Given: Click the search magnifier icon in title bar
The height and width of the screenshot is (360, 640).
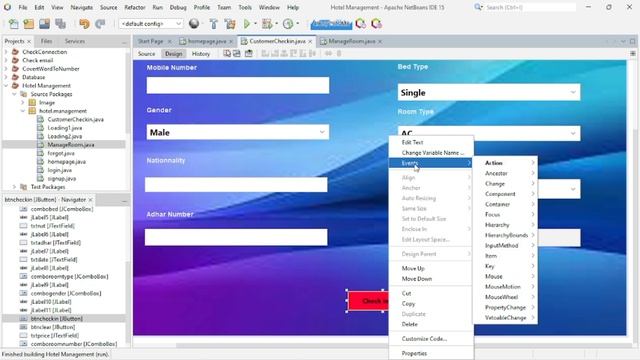Looking at the screenshot, I should pos(478,7).
